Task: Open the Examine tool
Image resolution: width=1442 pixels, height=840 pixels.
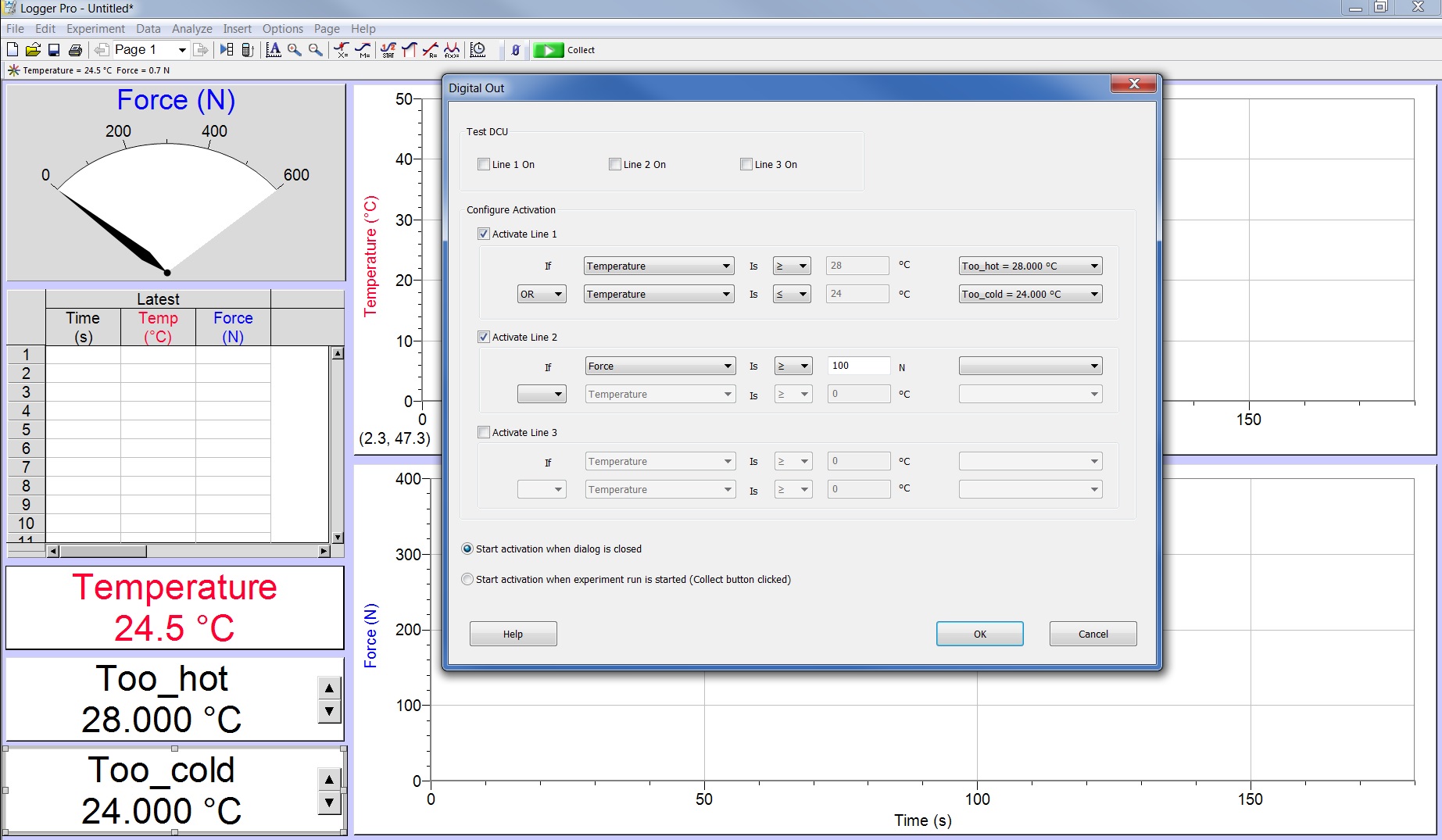Action: pyautogui.click(x=342, y=49)
